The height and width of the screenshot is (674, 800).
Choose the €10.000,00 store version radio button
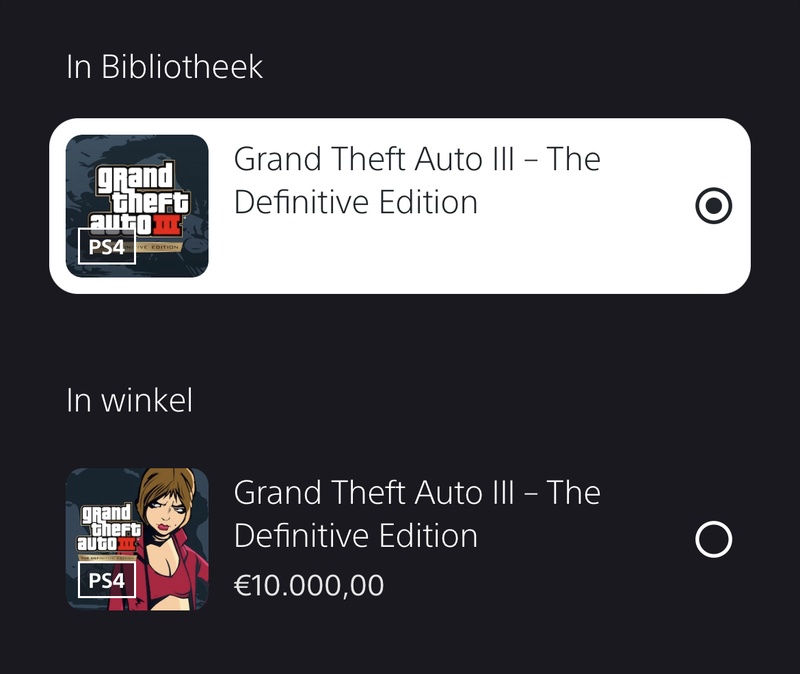point(713,539)
